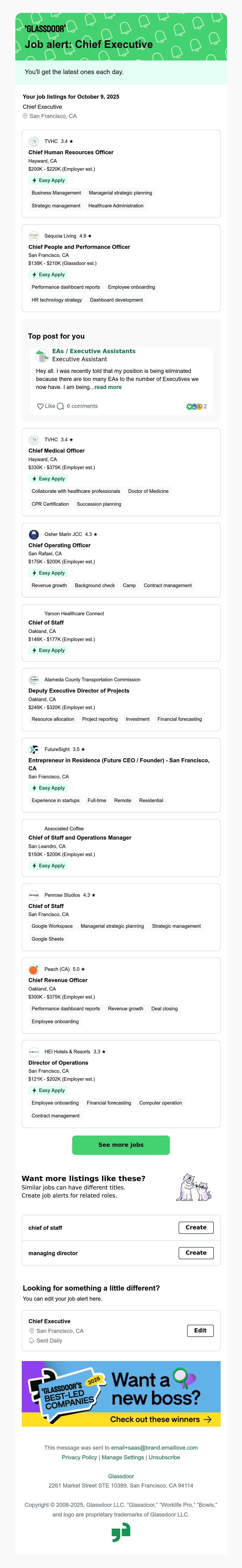The image size is (242, 1568).
Task: Open the Chief Revenue Officer job title
Action: click(x=58, y=980)
